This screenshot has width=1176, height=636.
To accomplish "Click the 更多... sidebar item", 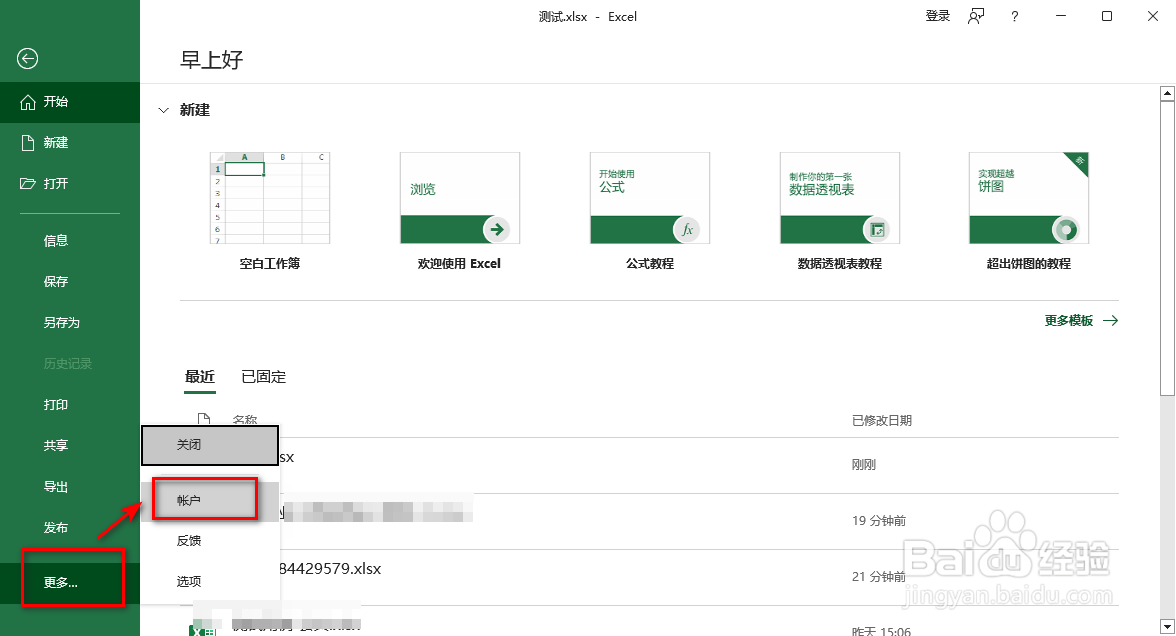I will 70,583.
